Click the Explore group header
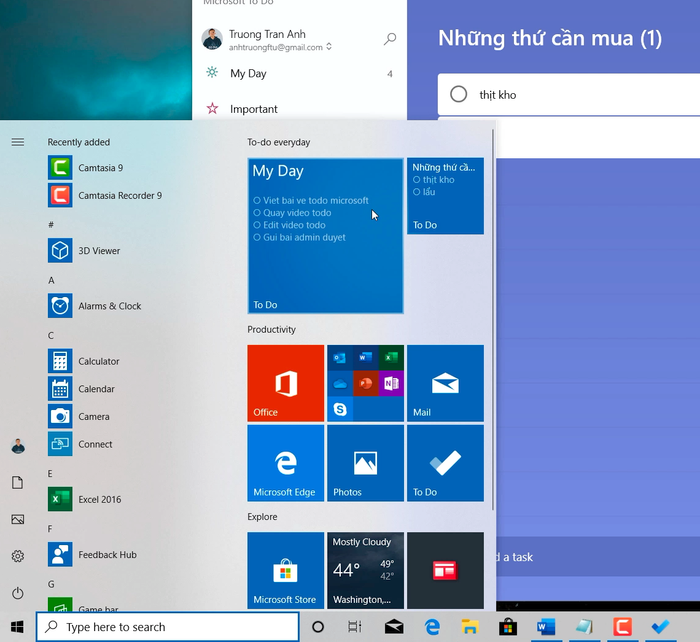Image resolution: width=700 pixels, height=642 pixels. 262,517
